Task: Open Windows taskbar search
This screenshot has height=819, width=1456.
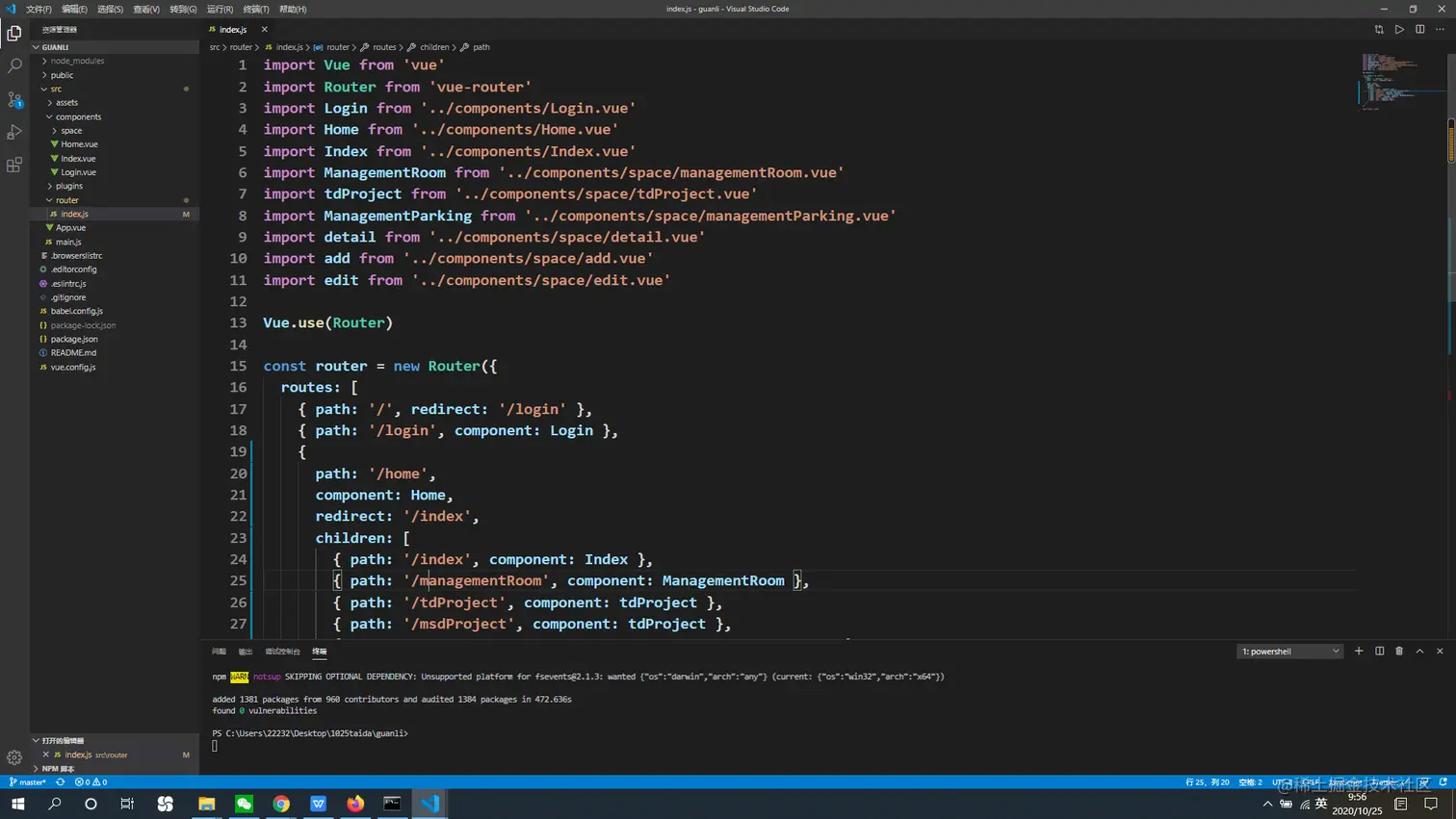Action: [x=54, y=804]
